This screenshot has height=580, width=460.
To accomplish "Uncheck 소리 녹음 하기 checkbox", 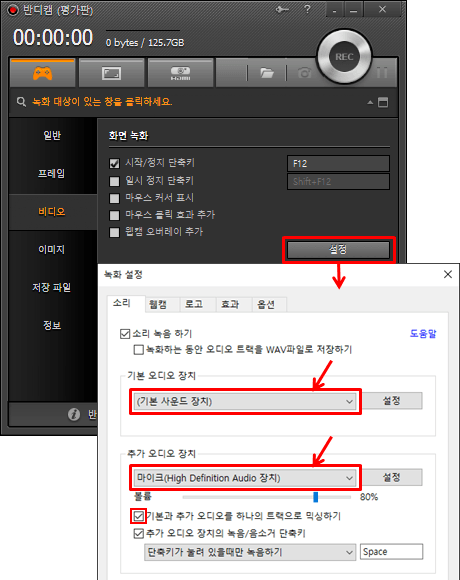I will [125, 334].
